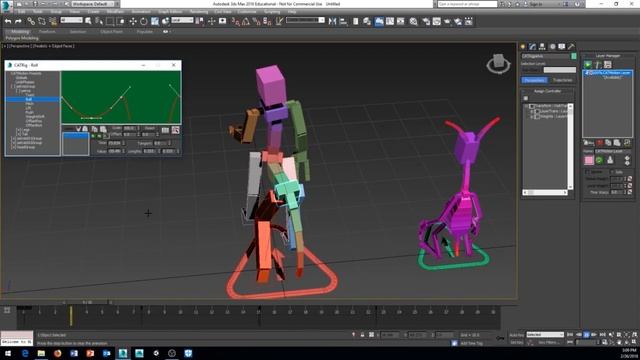
Task: Open the Rendered Frame Window icon
Action: pyautogui.click(x=437, y=21)
